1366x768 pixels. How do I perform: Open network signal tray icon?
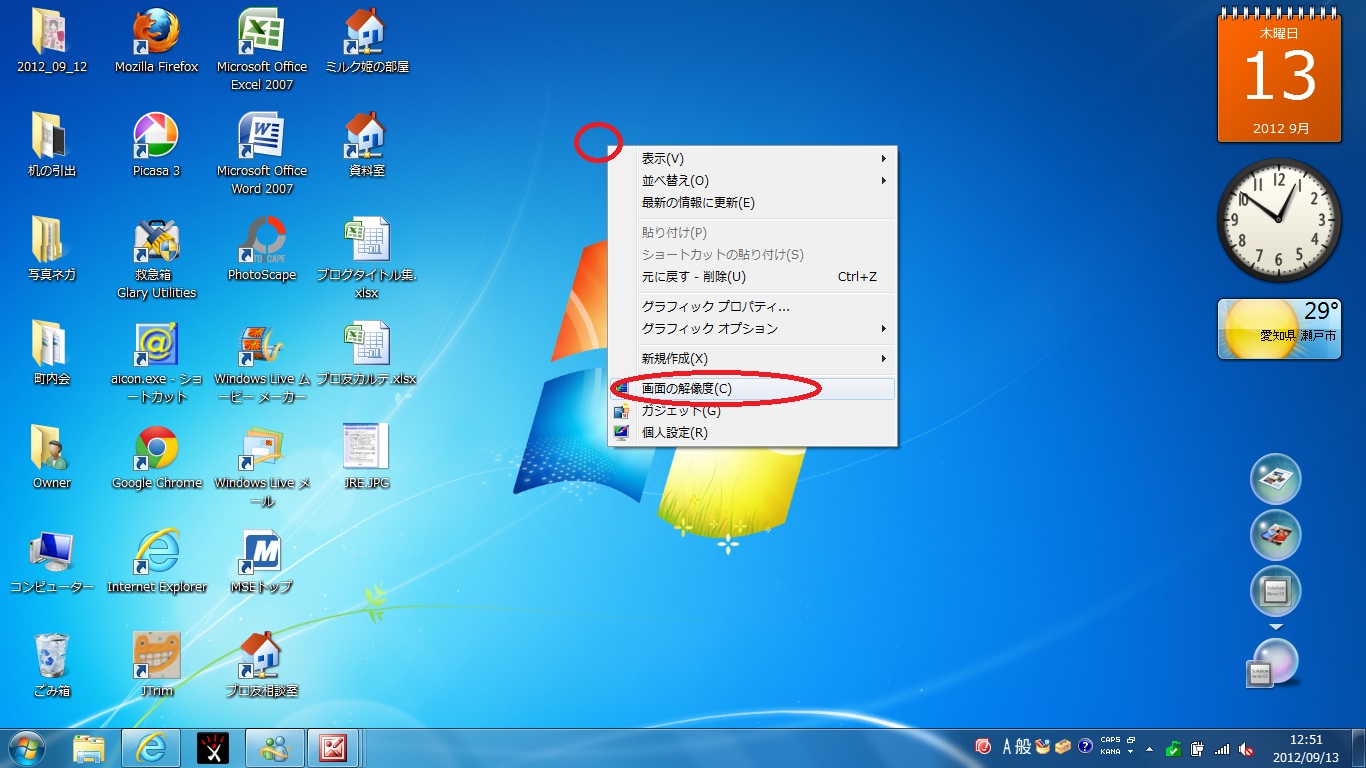1222,749
